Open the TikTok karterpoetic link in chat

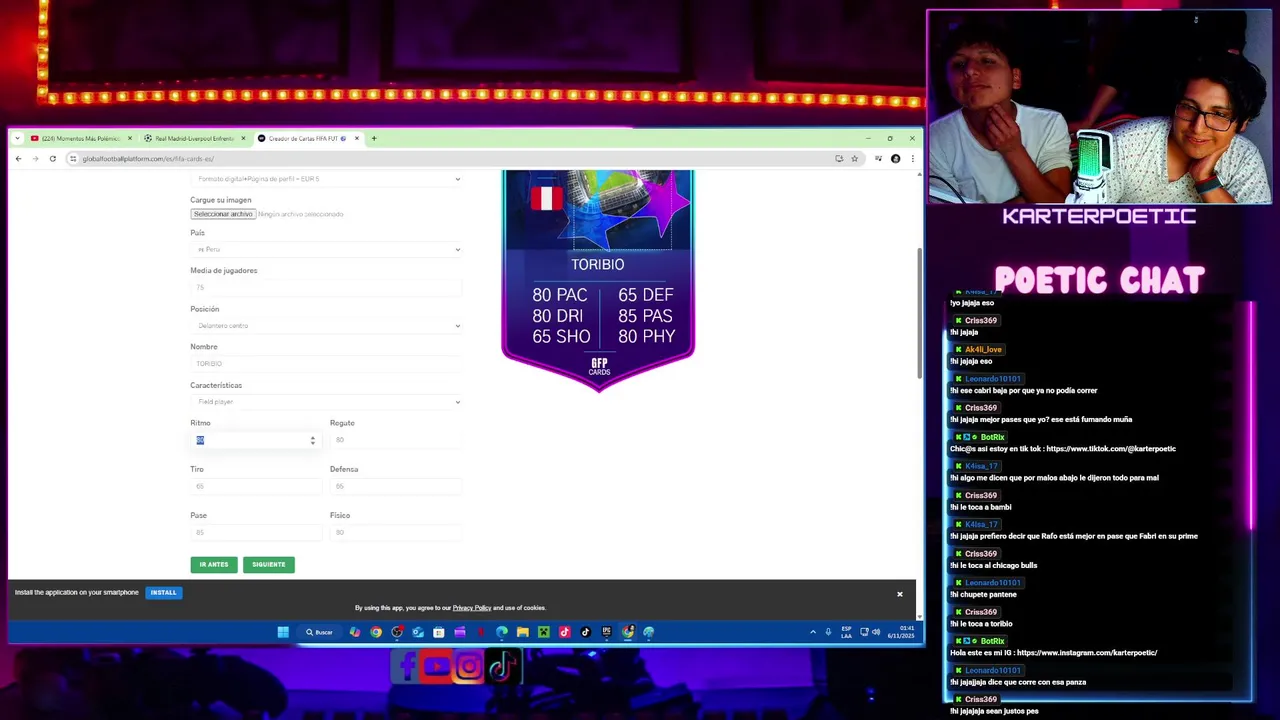coord(1111,449)
